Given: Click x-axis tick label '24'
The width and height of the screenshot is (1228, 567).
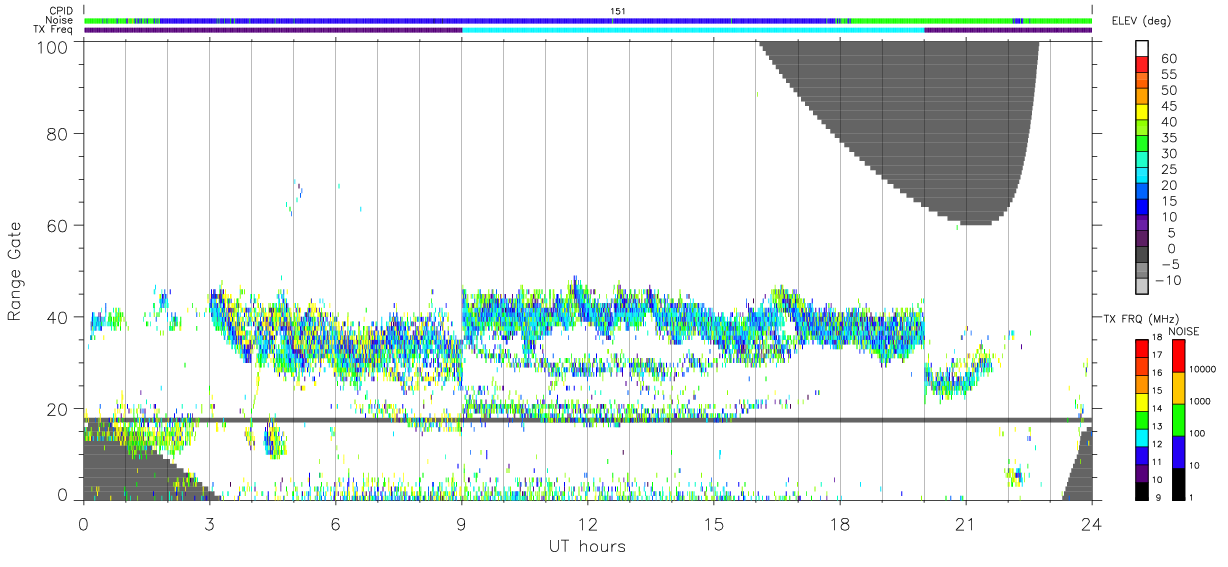Looking at the screenshot, I should pos(1093,523).
